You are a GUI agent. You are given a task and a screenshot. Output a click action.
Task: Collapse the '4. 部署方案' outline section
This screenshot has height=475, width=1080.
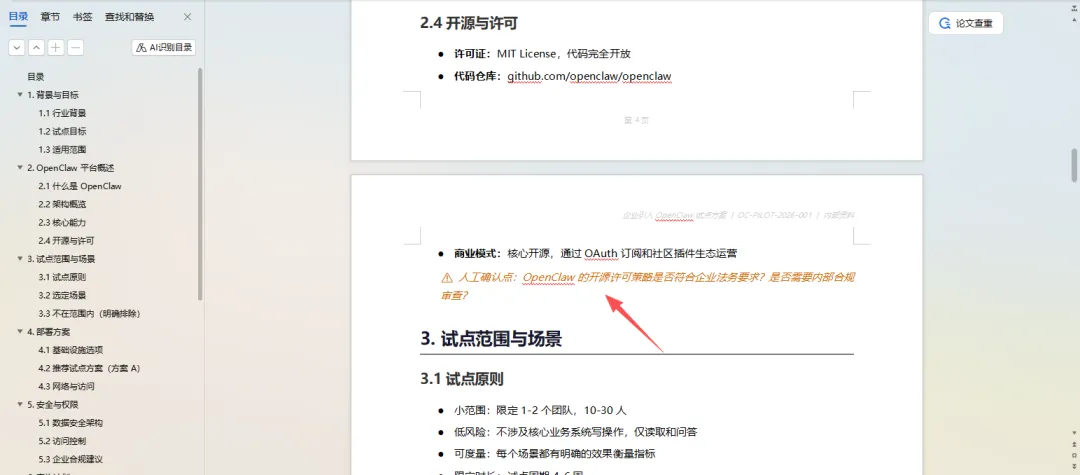(x=20, y=332)
